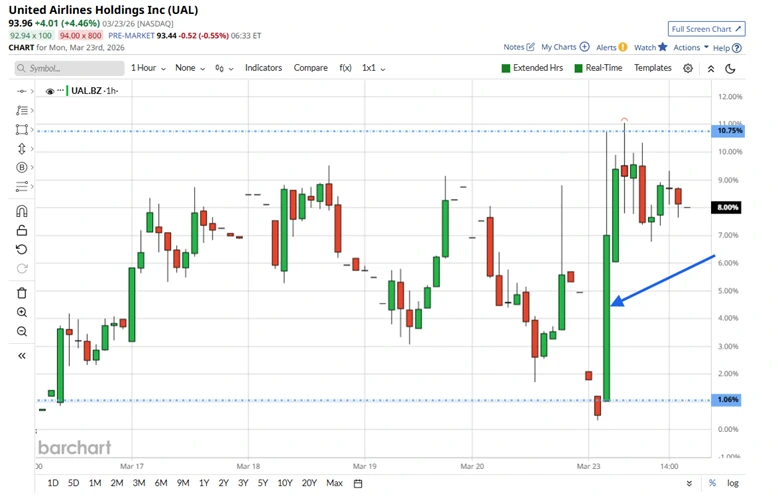Open the f(x) expressions menu
The height and width of the screenshot is (498, 780).
(x=345, y=68)
